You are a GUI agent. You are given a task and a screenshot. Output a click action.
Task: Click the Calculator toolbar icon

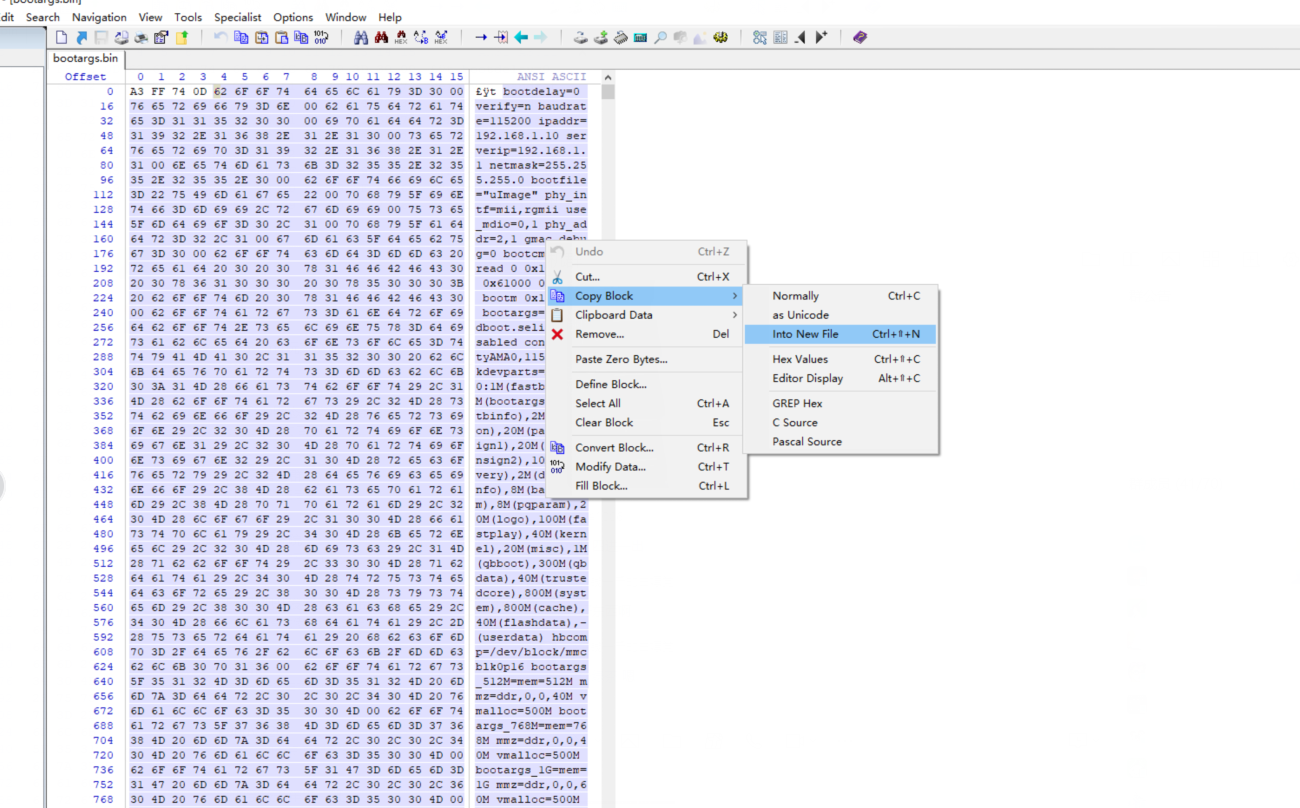pyautogui.click(x=640, y=37)
